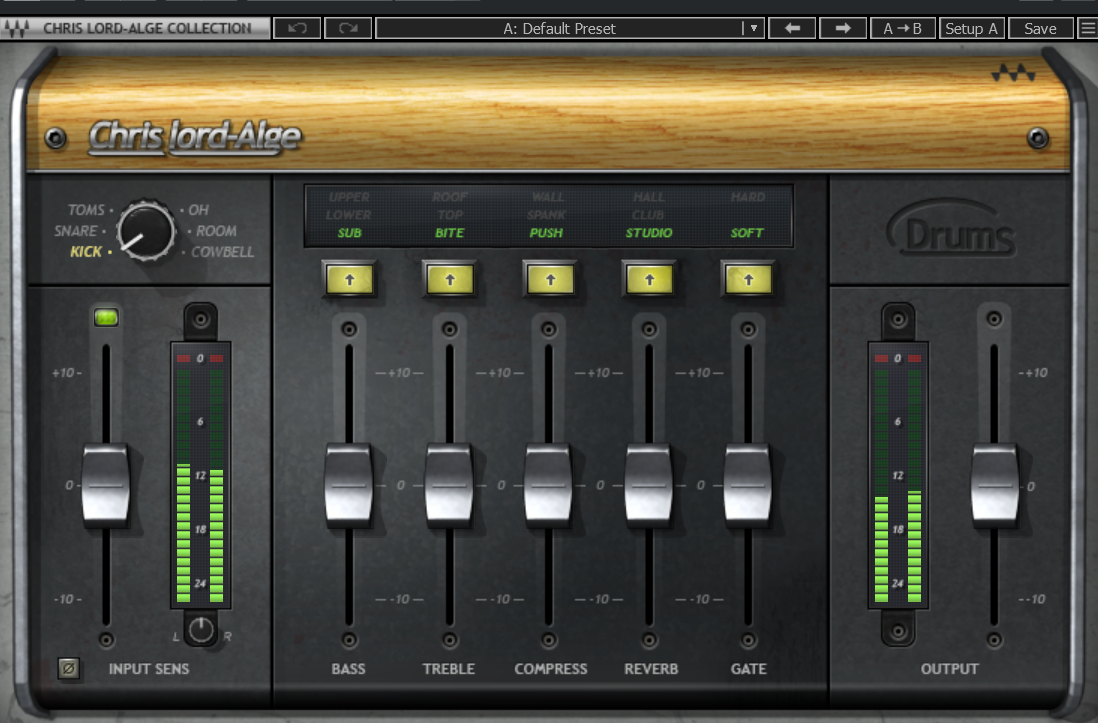Click the bottom button under Compress fader
Viewport: 1098px width, 723px height.
[x=549, y=640]
